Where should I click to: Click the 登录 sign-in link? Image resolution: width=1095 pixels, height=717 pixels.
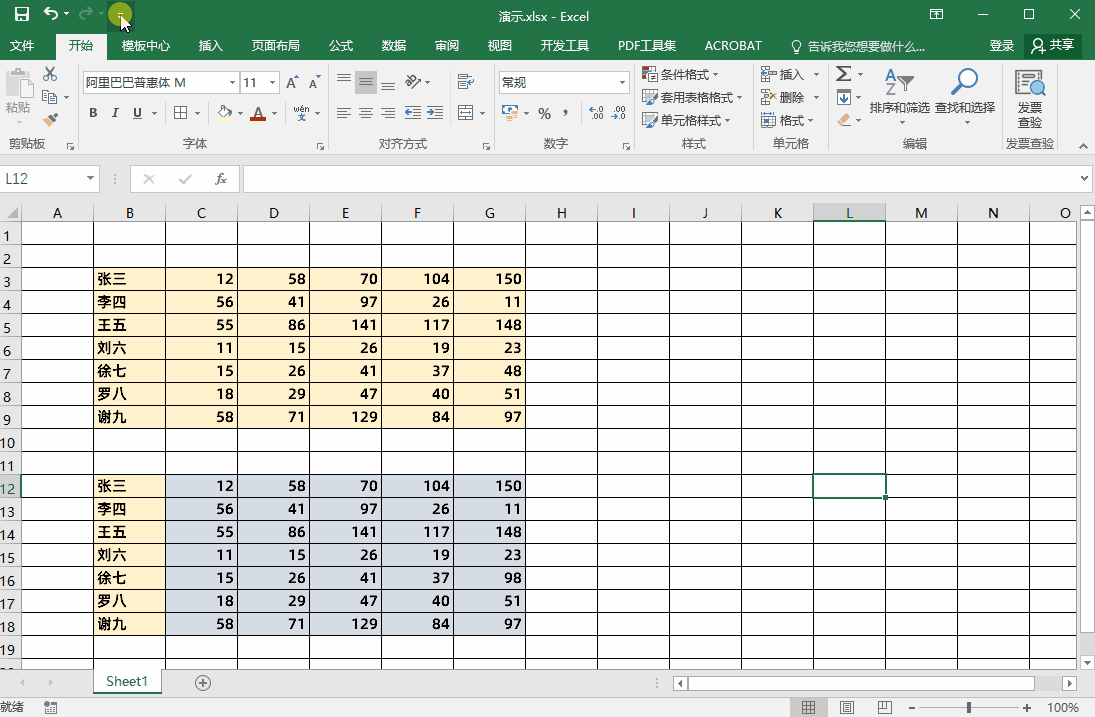(x=1001, y=45)
